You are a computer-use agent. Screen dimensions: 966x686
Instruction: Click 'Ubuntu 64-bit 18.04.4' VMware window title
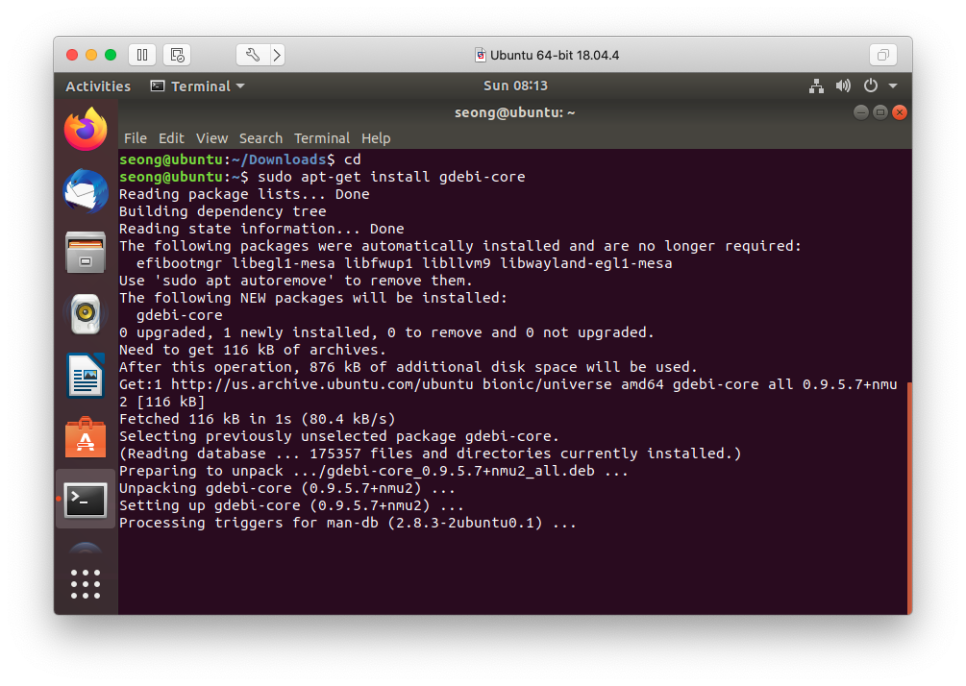554,55
